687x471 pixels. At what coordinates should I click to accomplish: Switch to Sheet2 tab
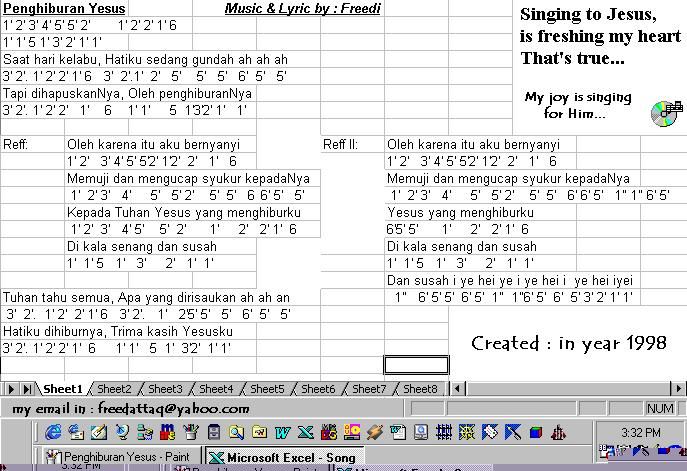point(114,389)
